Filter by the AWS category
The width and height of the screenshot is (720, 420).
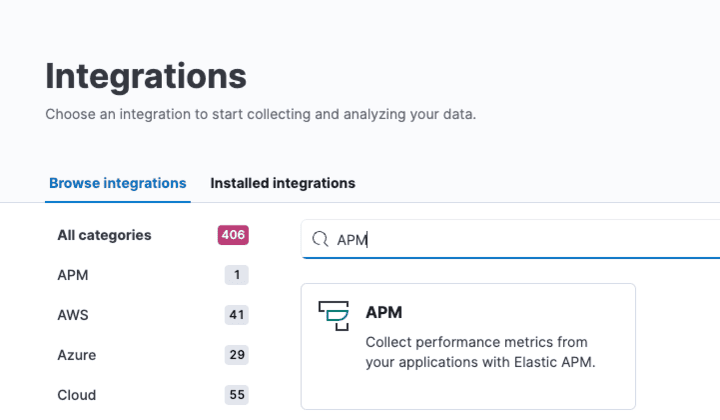click(73, 315)
